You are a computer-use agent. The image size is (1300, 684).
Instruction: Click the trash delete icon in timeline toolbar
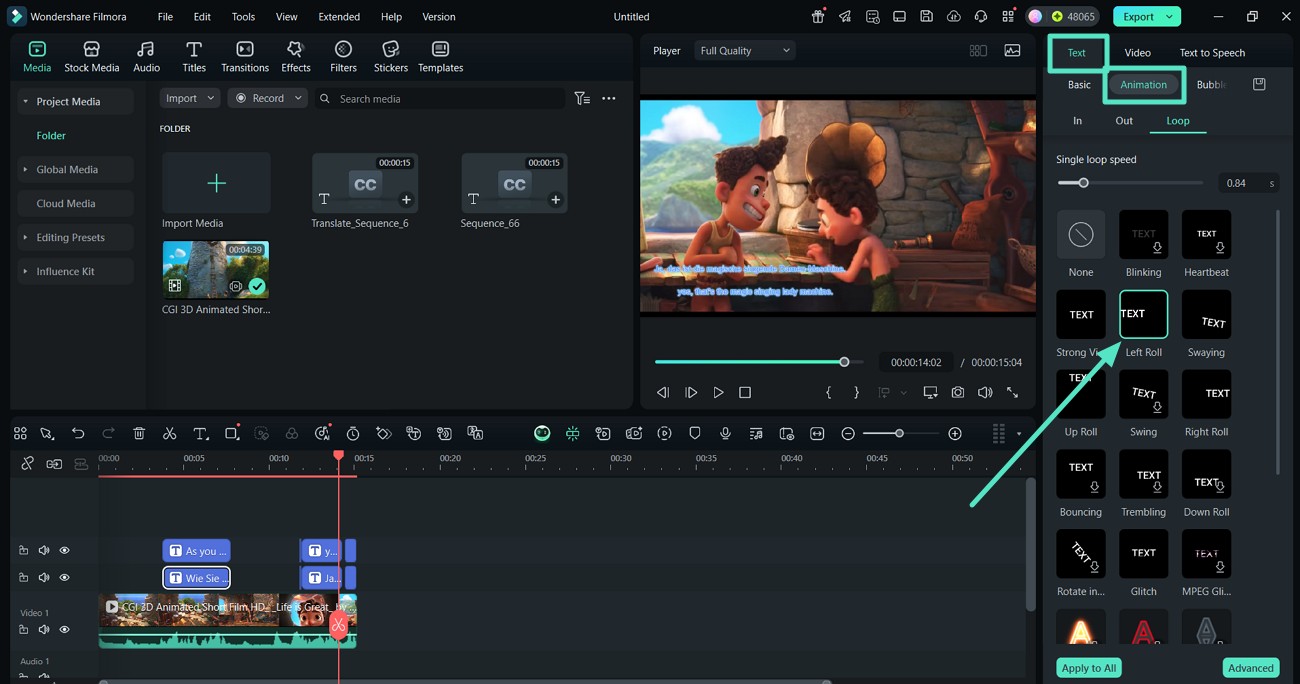pos(139,433)
